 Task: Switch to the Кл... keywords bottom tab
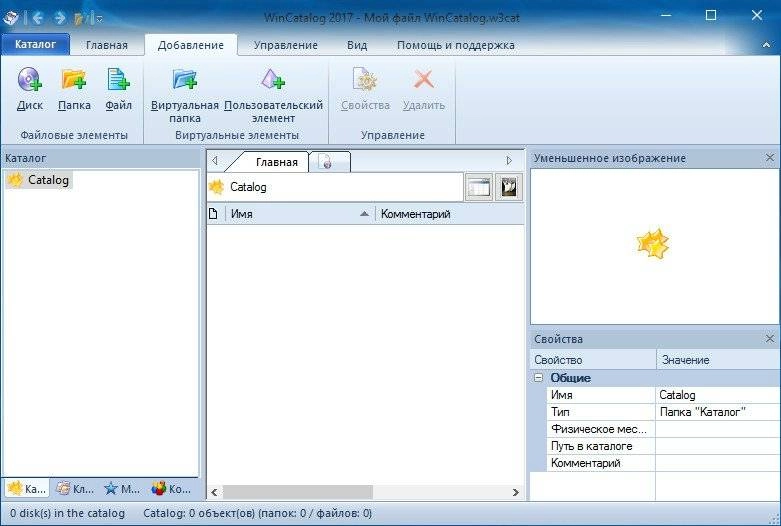click(x=75, y=489)
